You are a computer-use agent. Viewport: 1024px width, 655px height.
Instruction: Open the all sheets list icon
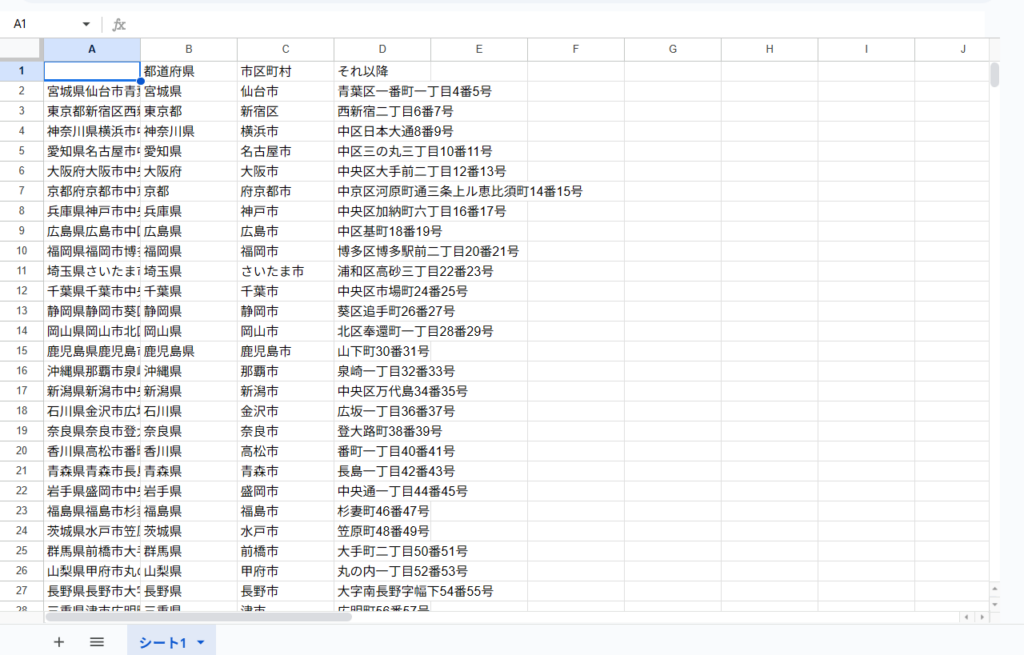pyautogui.click(x=97, y=642)
